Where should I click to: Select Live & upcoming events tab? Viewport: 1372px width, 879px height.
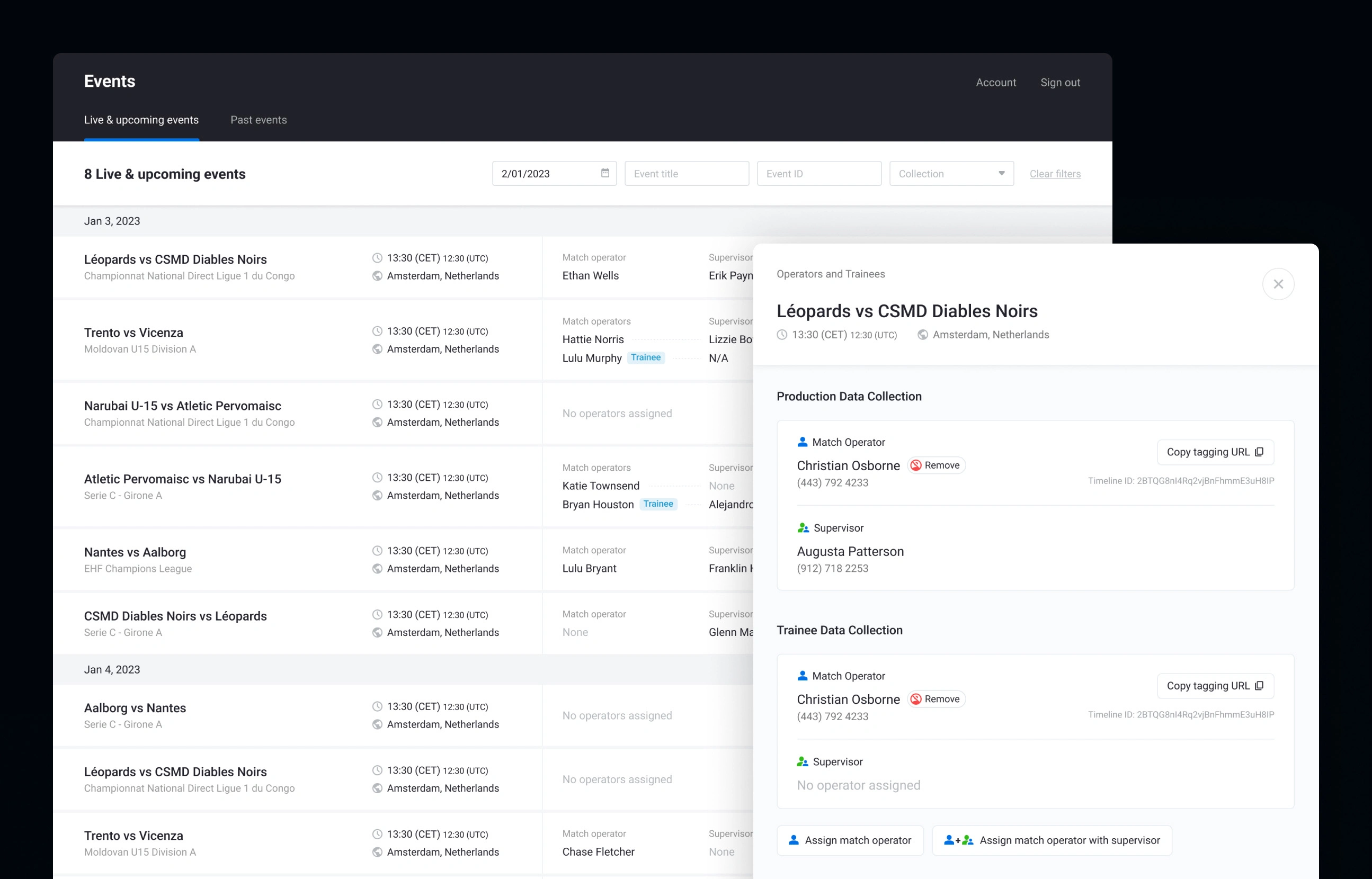[141, 120]
